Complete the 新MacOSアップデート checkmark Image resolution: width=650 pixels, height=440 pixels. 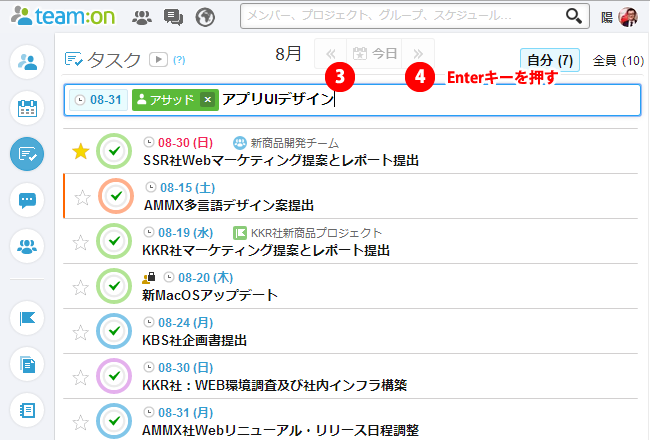point(114,286)
